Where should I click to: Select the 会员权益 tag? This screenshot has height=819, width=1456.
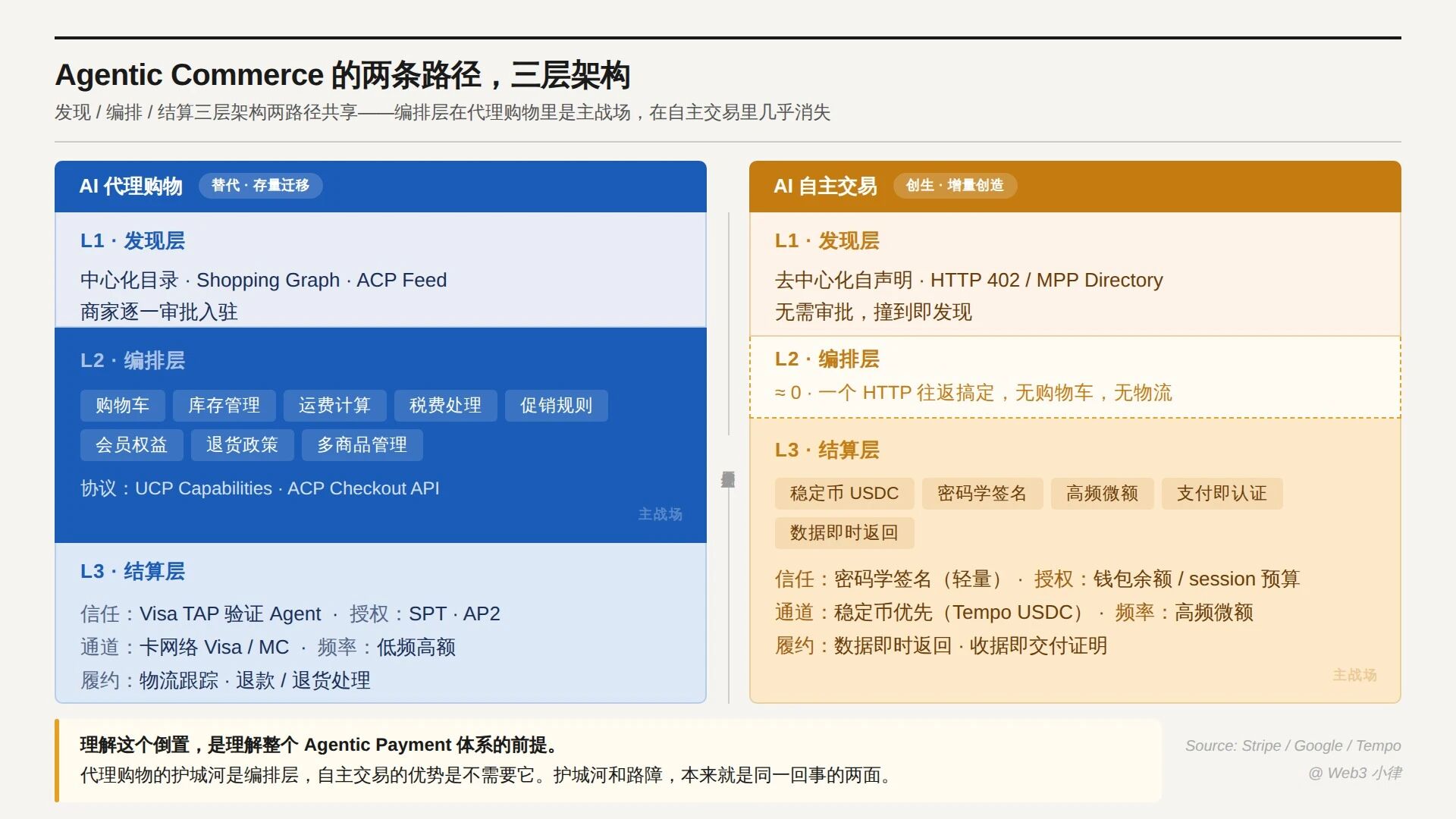(x=131, y=445)
